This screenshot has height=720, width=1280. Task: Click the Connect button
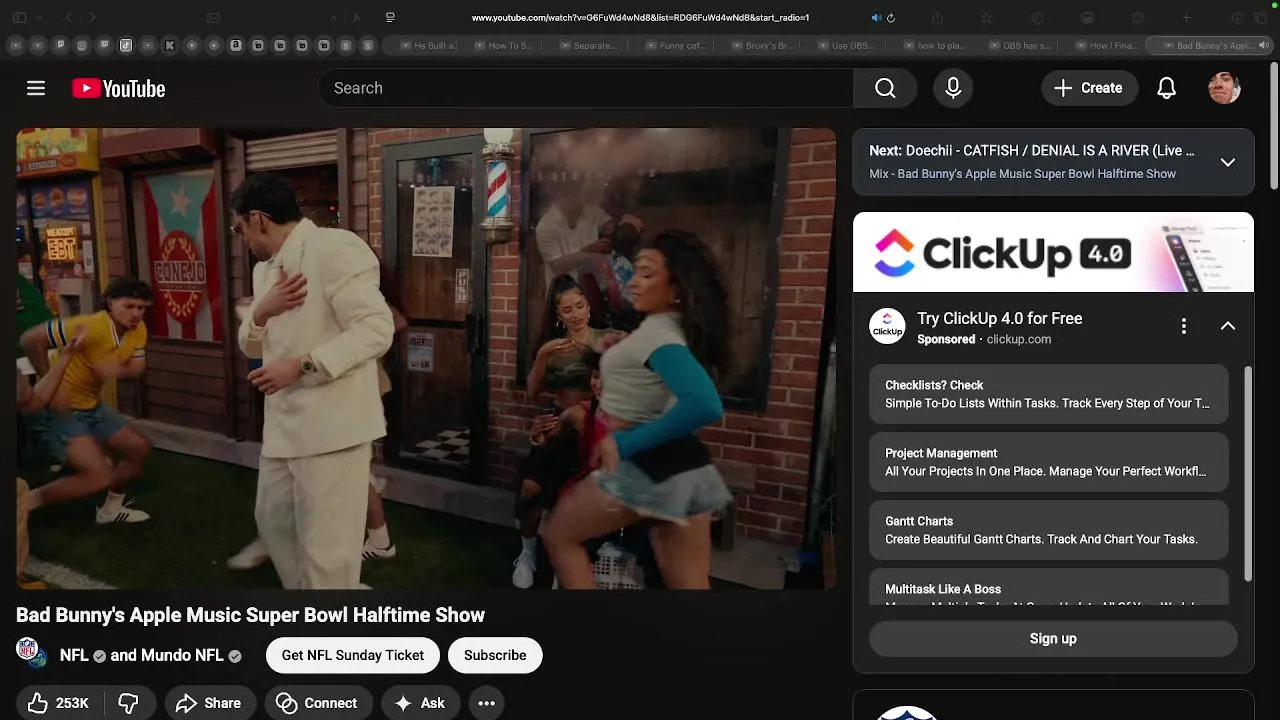(317, 703)
